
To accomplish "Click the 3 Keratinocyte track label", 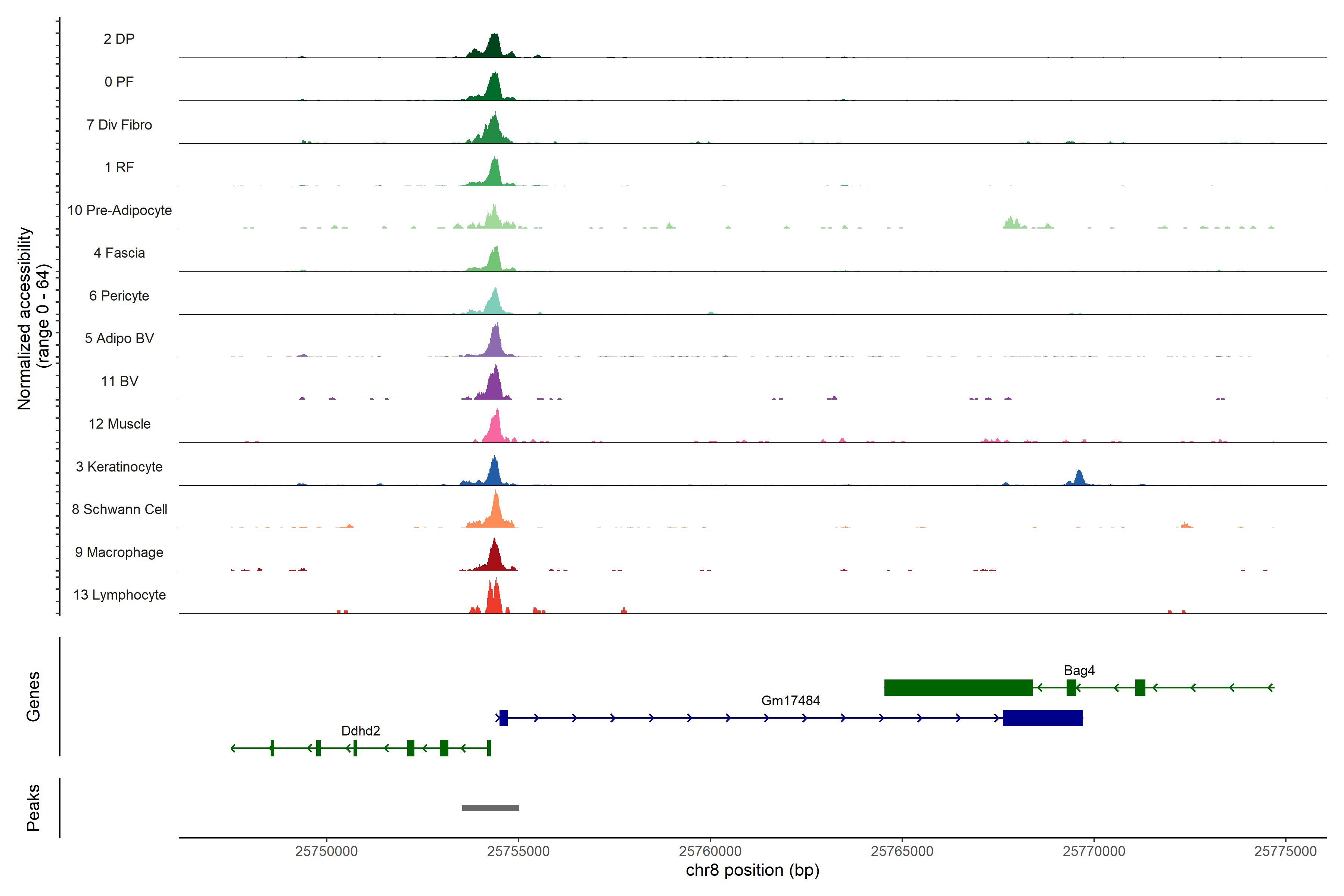I will click(x=119, y=467).
